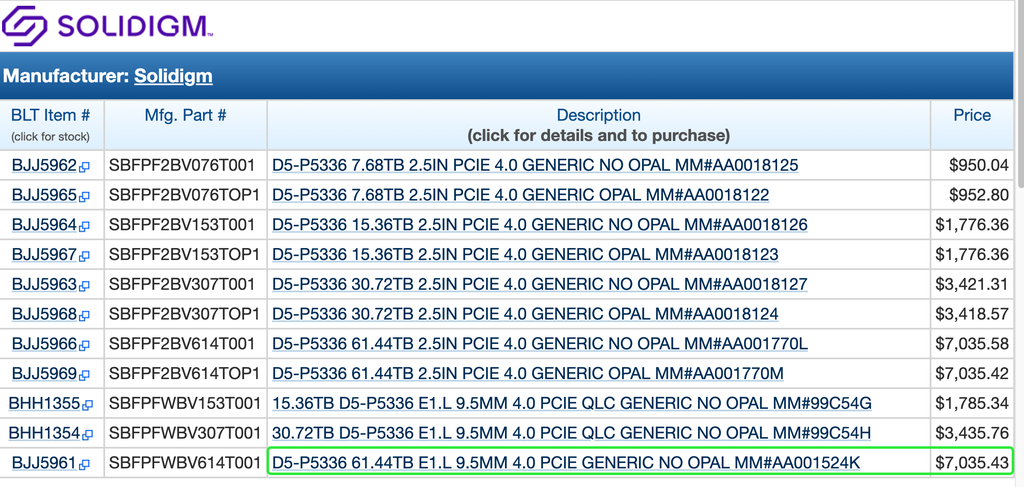Check stock for item BJJ5969
The height and width of the screenshot is (487, 1024).
click(x=44, y=375)
